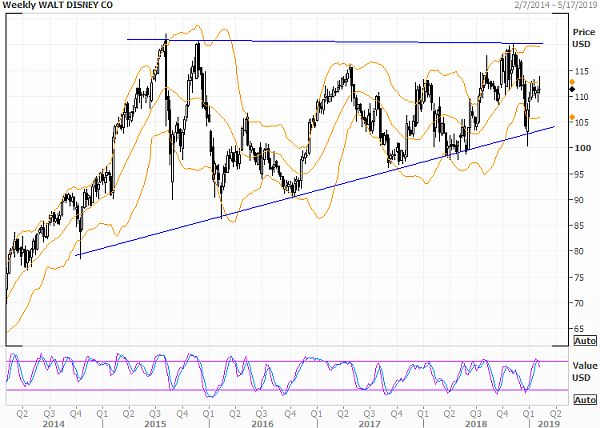Click the 'Price USD' axis label
The width and height of the screenshot is (600, 428).
[584, 38]
